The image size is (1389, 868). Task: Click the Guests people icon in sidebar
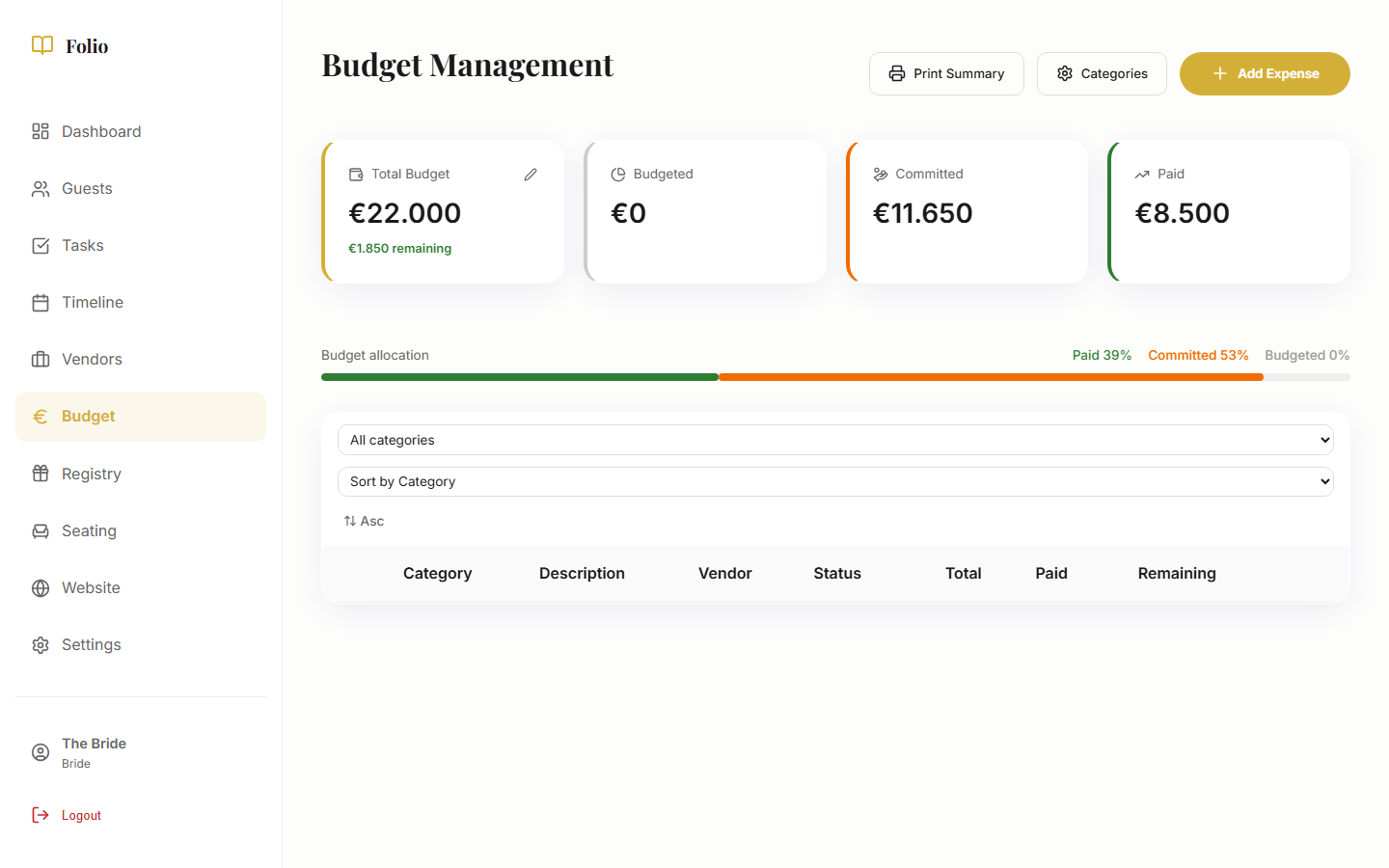pos(41,189)
